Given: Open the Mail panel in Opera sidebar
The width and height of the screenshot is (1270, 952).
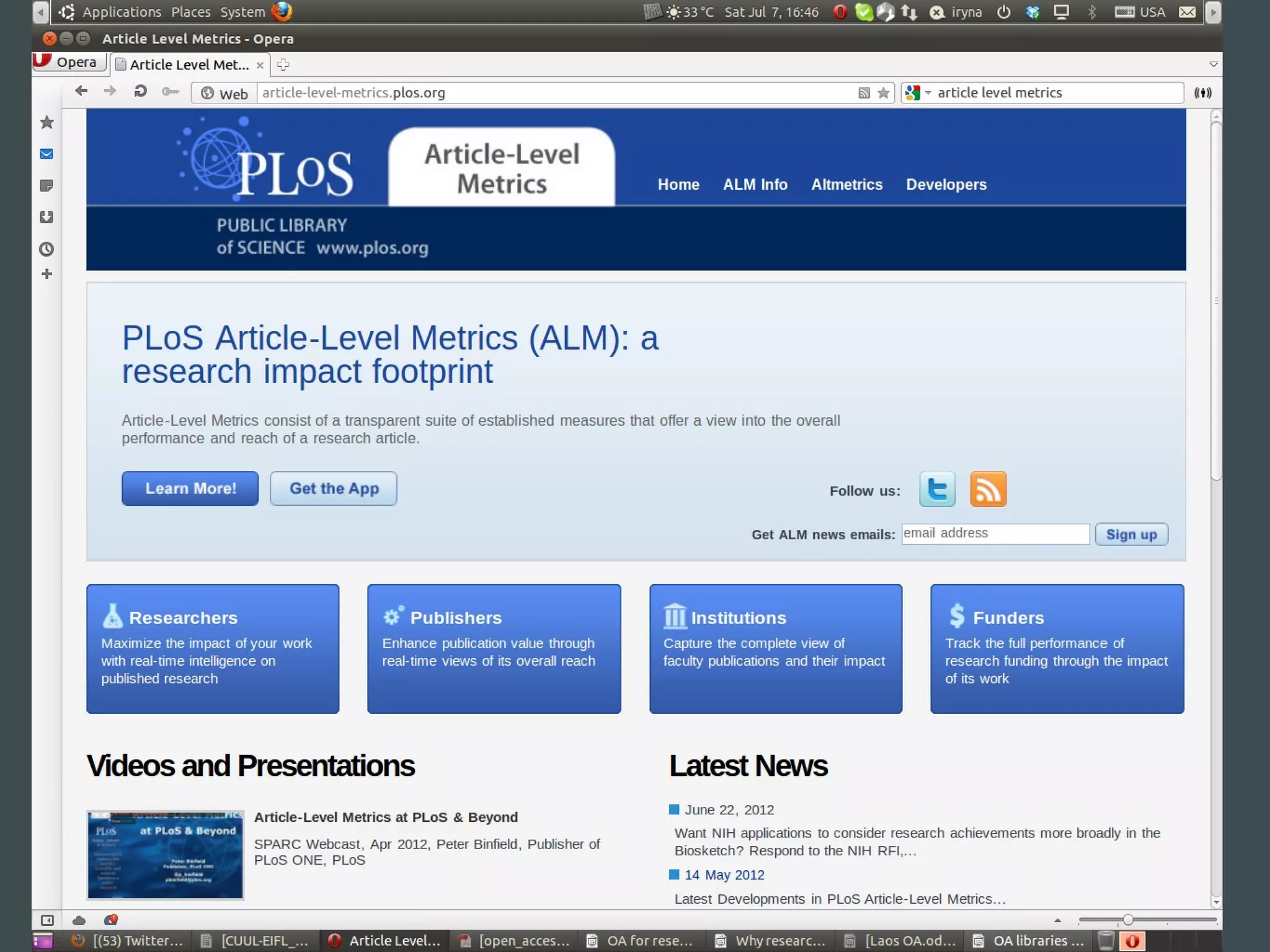Looking at the screenshot, I should tap(47, 154).
